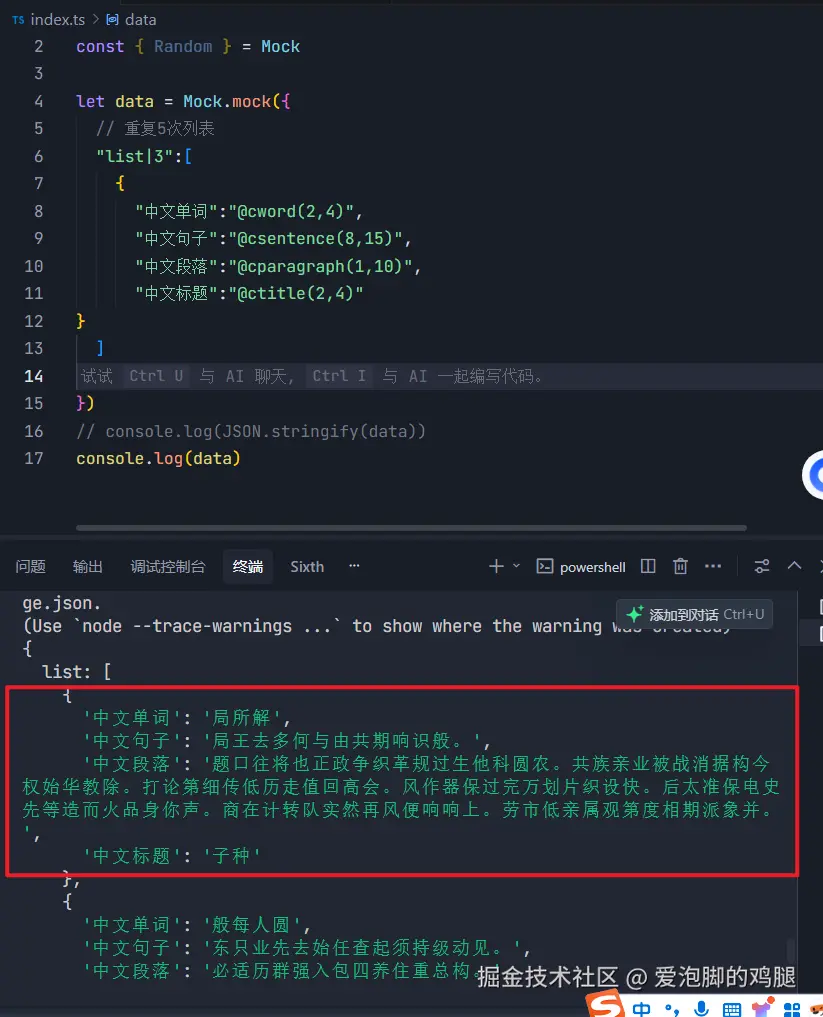
Task: Click terminal output '般每人圆'
Action: coord(252,924)
